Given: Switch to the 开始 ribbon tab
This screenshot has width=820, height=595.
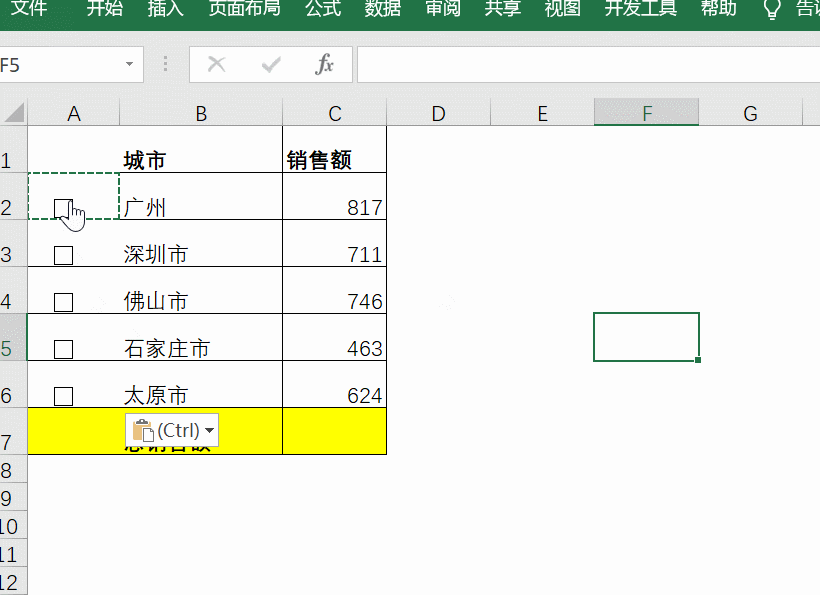Looking at the screenshot, I should point(104,8).
